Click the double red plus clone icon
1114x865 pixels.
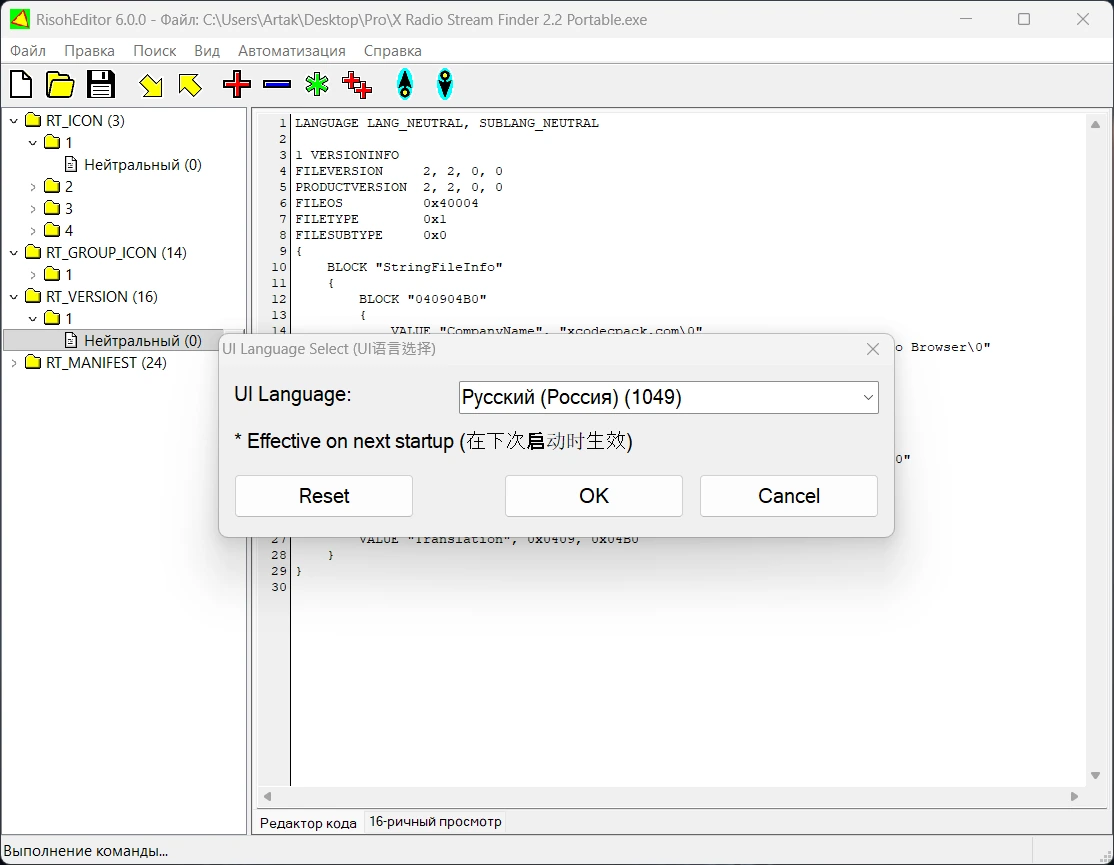point(357,85)
